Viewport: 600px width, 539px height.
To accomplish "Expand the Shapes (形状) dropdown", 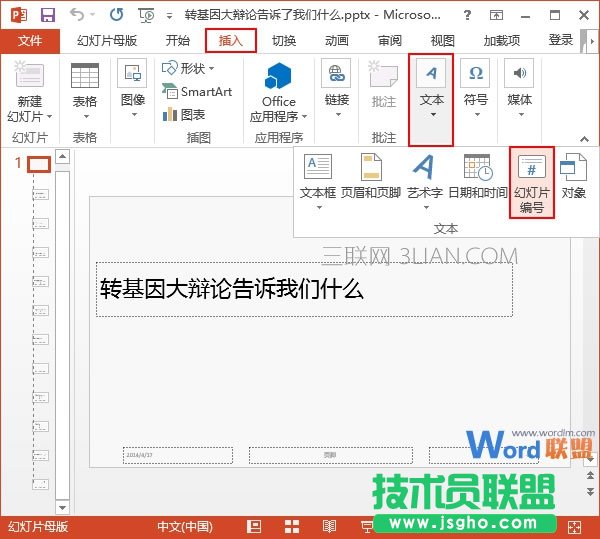I will 189,68.
